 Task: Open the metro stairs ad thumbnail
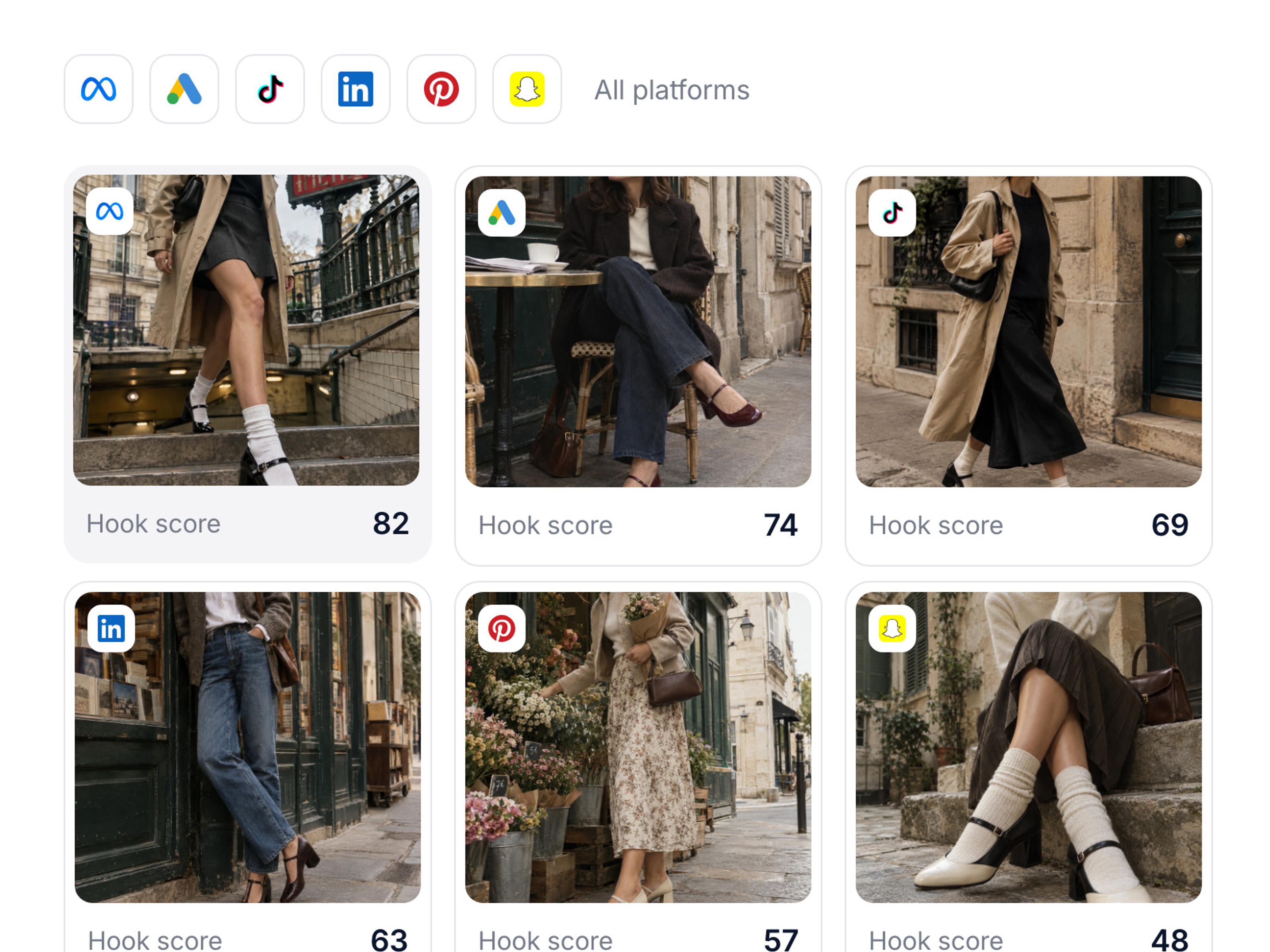click(x=246, y=331)
